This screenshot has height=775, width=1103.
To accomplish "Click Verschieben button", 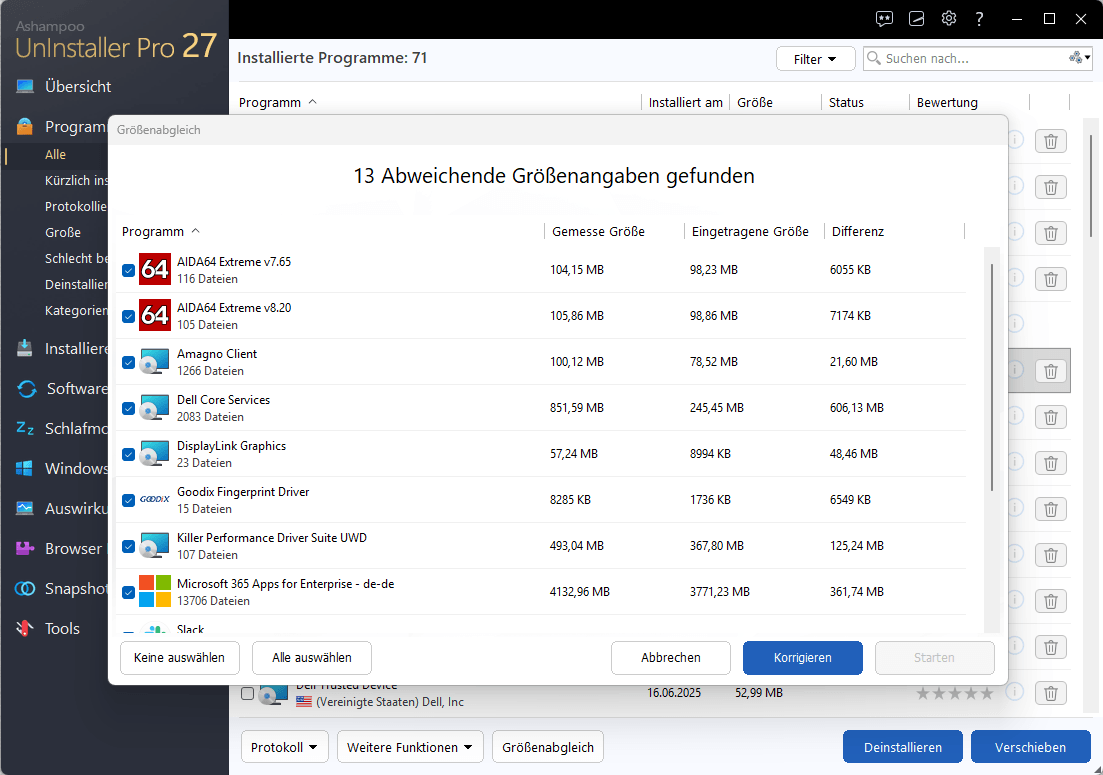I will [1031, 747].
